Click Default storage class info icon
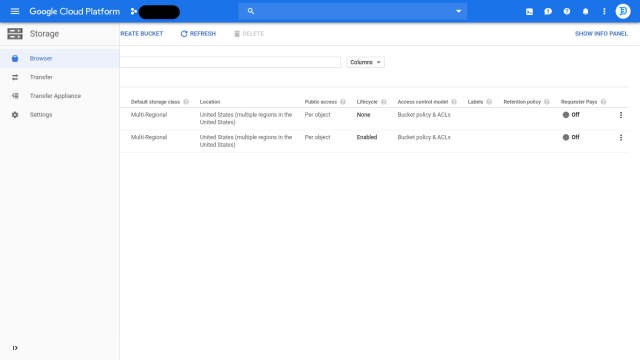Viewport: 640px width, 360px height. (x=186, y=102)
